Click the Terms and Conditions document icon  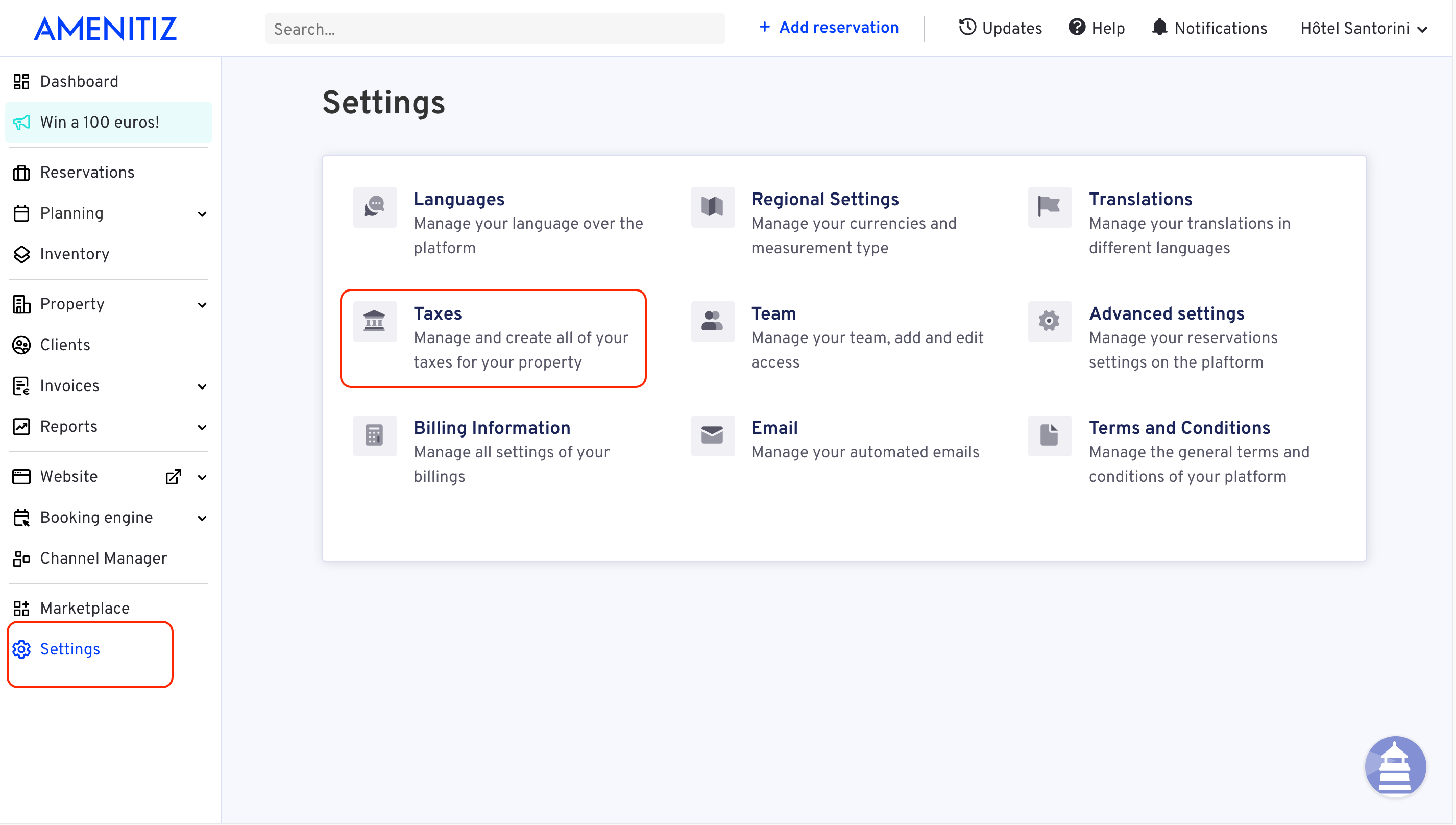[1049, 436]
